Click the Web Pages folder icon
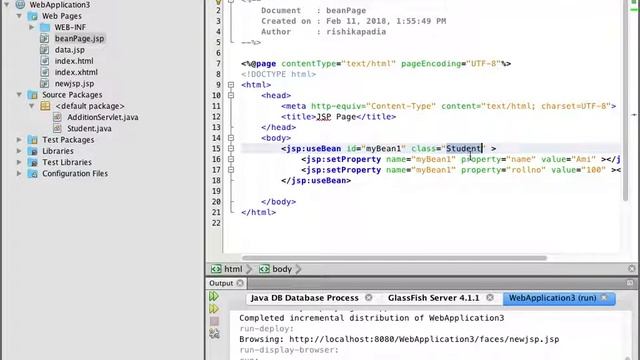The width and height of the screenshot is (640, 360). tap(33, 16)
